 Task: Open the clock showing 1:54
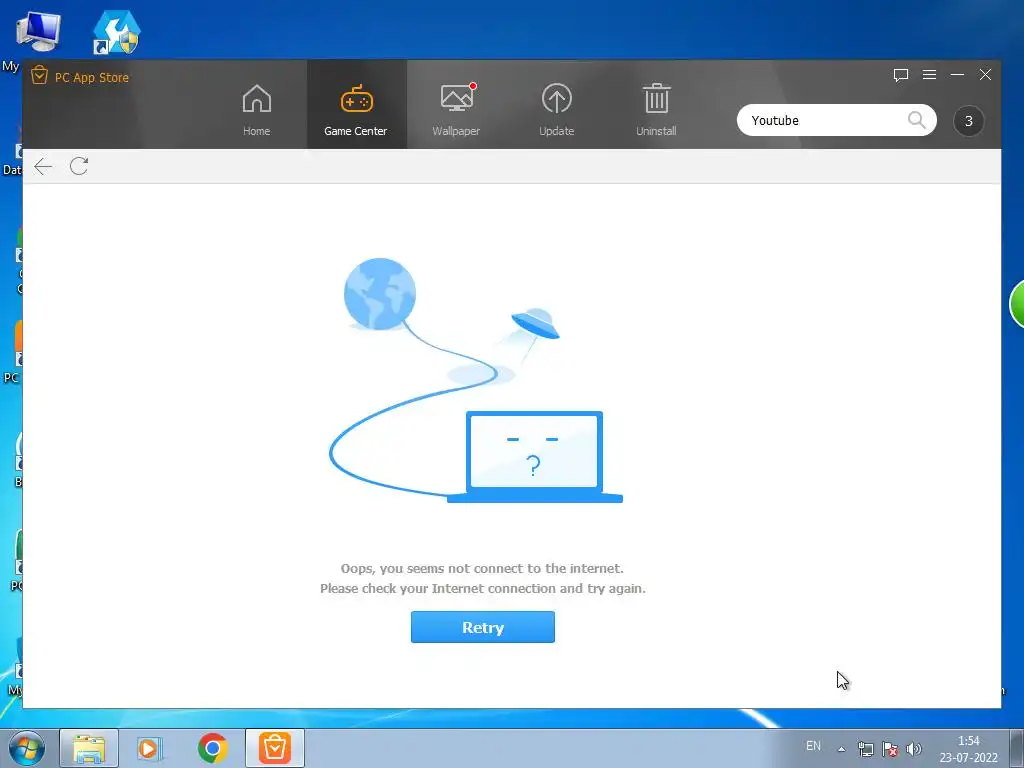coord(968,749)
